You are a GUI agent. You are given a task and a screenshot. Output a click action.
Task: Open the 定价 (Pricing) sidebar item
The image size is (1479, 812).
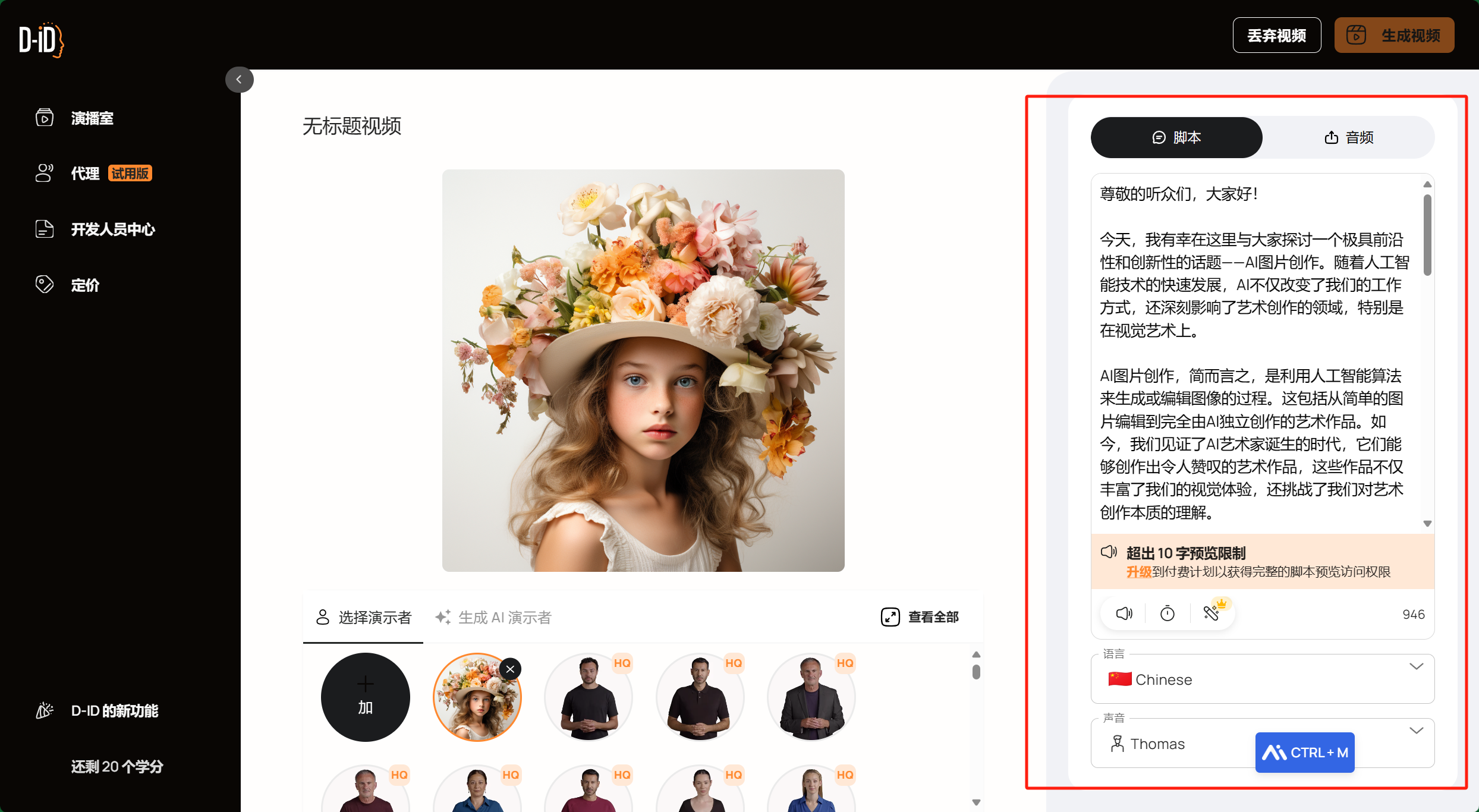84,285
